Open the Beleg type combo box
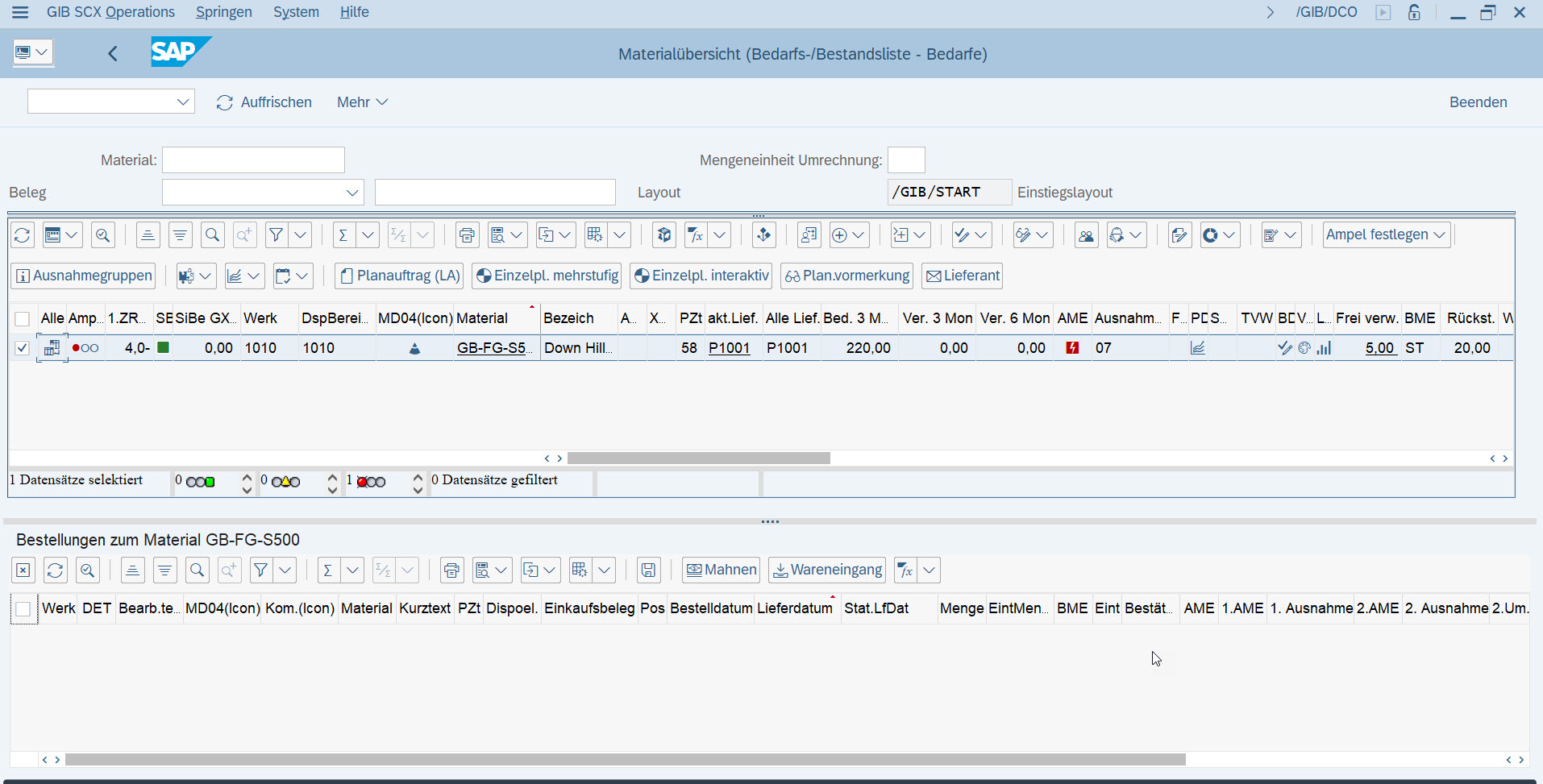The height and width of the screenshot is (784, 1543). [x=263, y=193]
